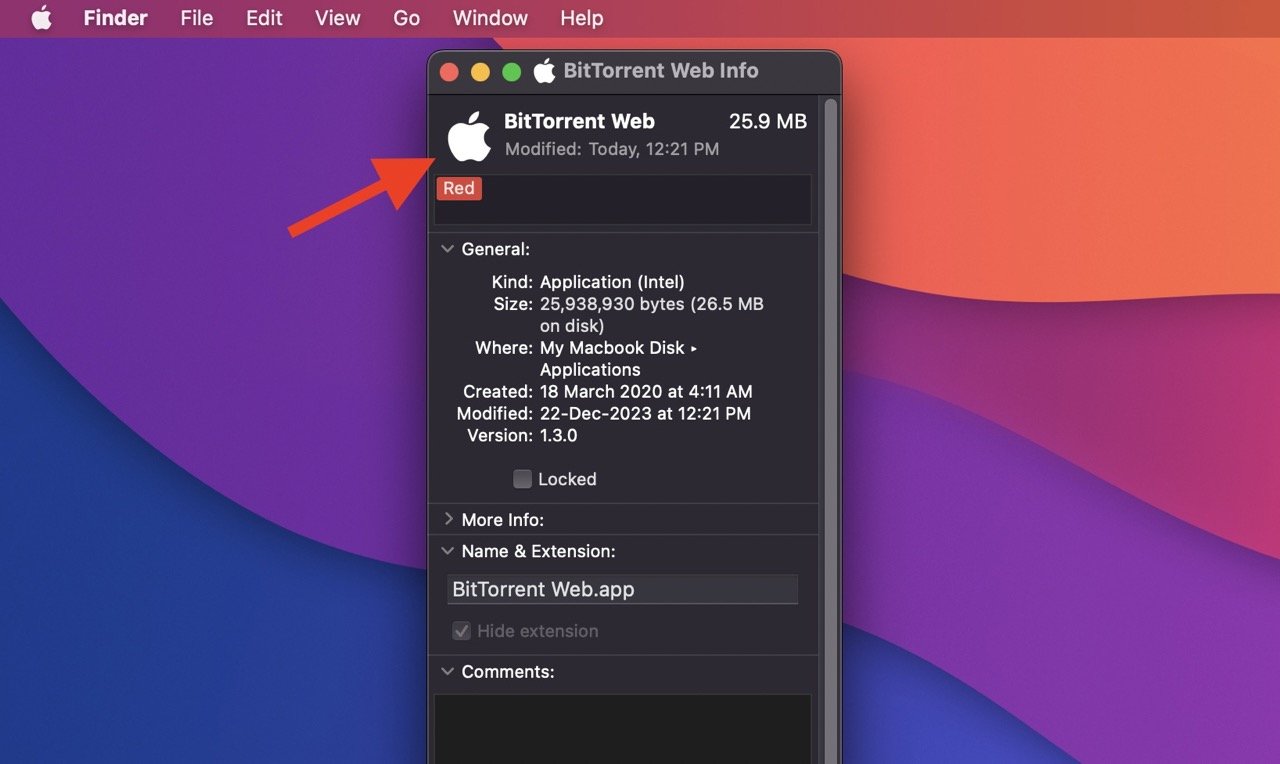This screenshot has width=1280, height=764.
Task: Toggle the Locked checkbox
Action: (522, 479)
